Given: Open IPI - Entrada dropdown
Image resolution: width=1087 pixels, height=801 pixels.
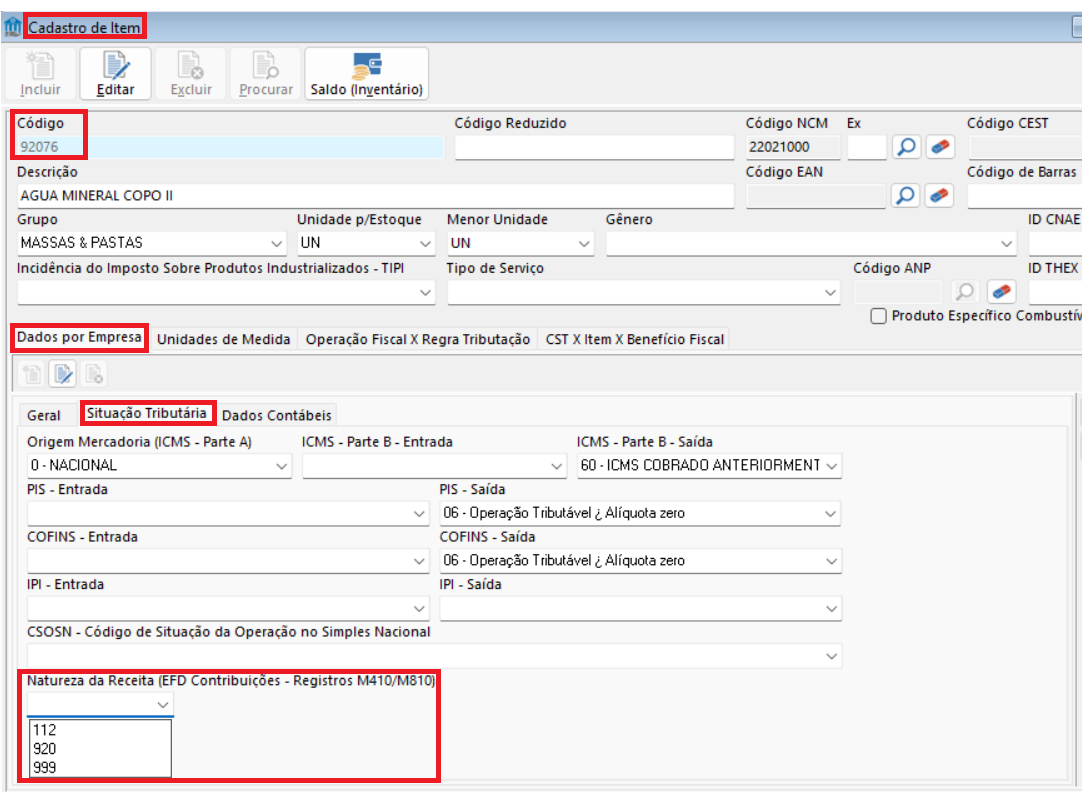Looking at the screenshot, I should point(419,609).
